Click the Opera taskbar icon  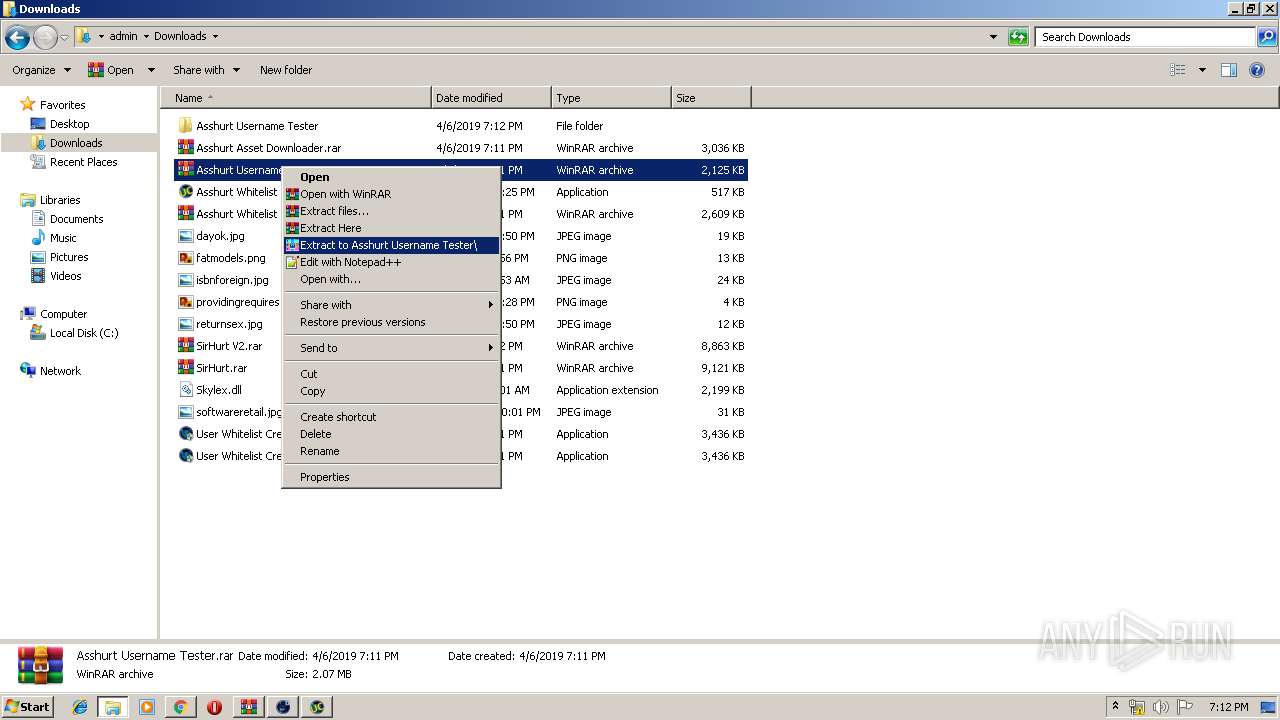(x=214, y=707)
